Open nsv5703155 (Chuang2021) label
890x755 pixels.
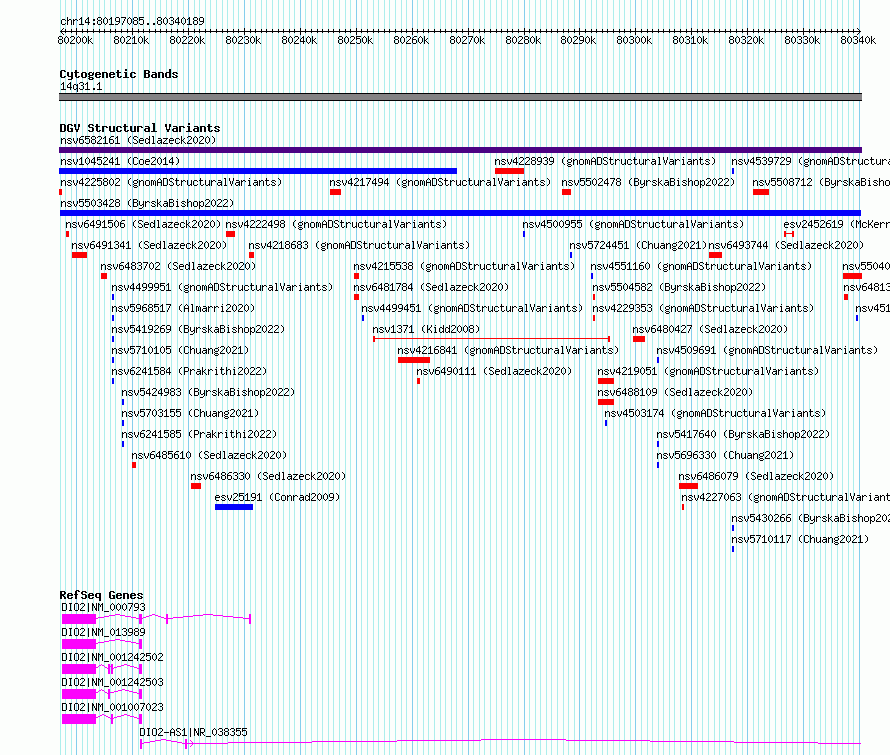click(x=190, y=413)
